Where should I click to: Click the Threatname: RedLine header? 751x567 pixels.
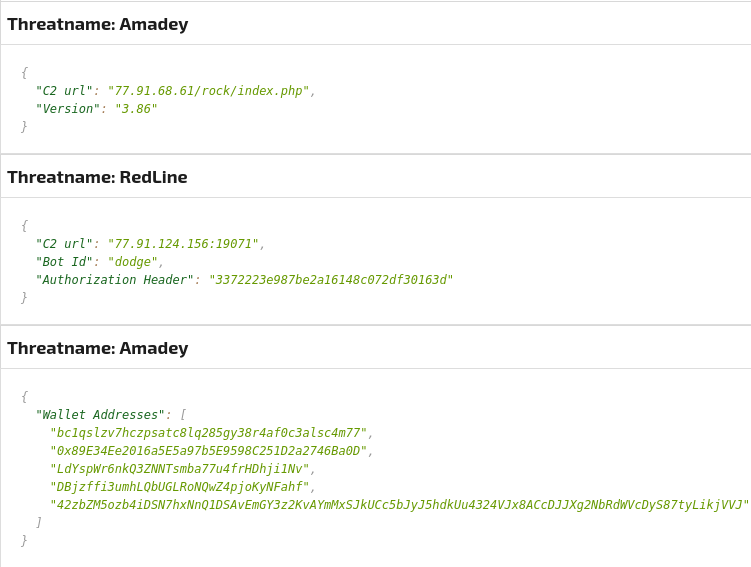tap(97, 177)
